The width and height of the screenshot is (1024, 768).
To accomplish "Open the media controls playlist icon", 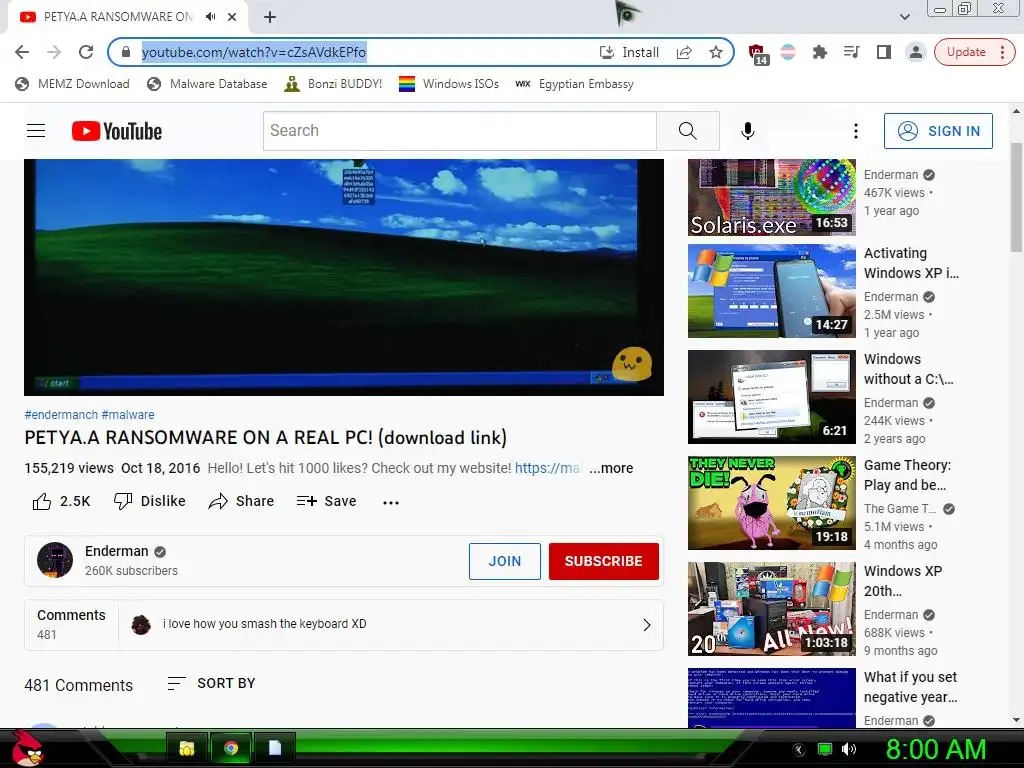I will pyautogui.click(x=851, y=52).
